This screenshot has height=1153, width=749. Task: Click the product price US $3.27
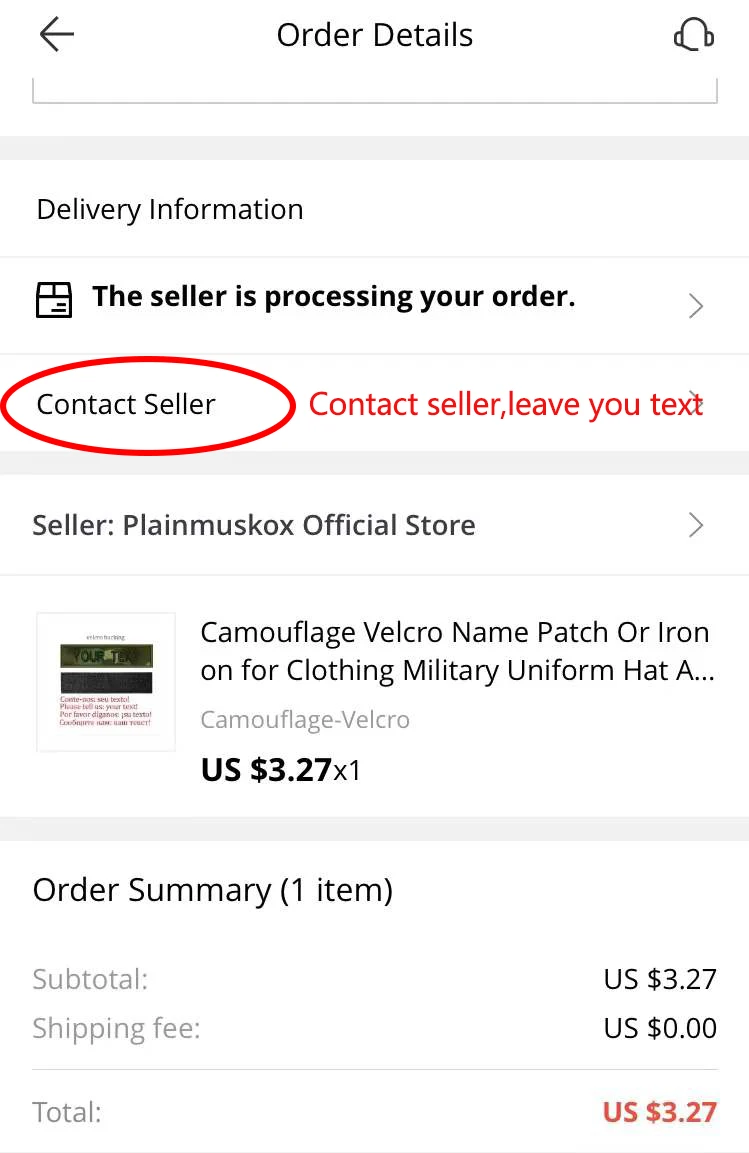(x=266, y=769)
